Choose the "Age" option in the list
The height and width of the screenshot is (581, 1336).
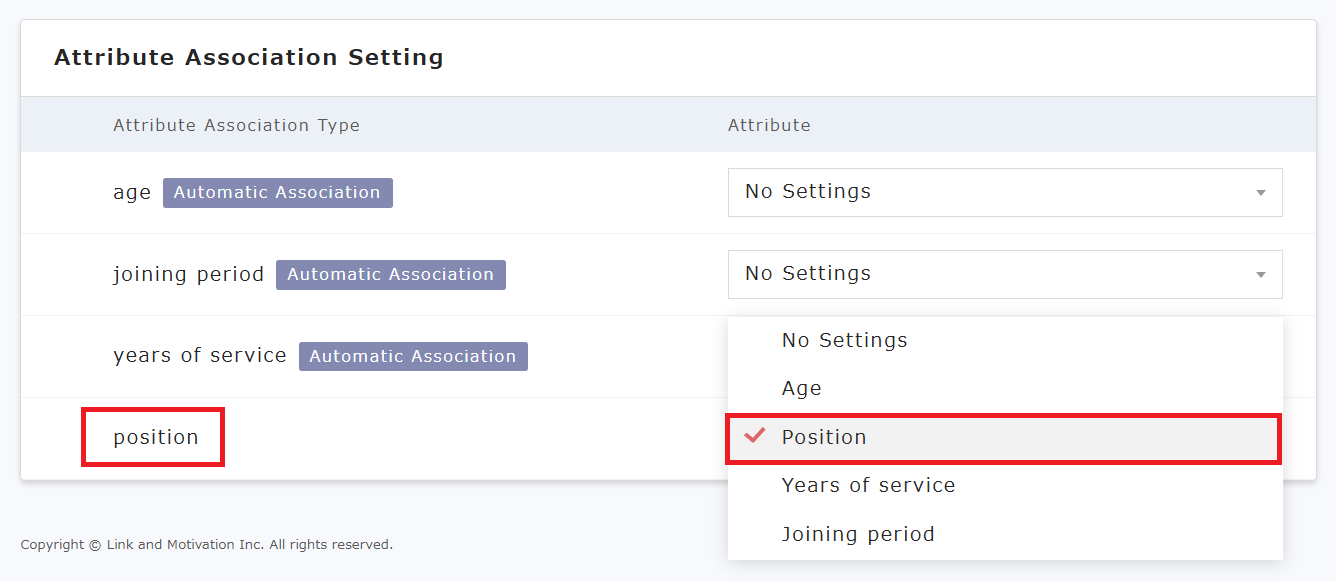(x=801, y=388)
